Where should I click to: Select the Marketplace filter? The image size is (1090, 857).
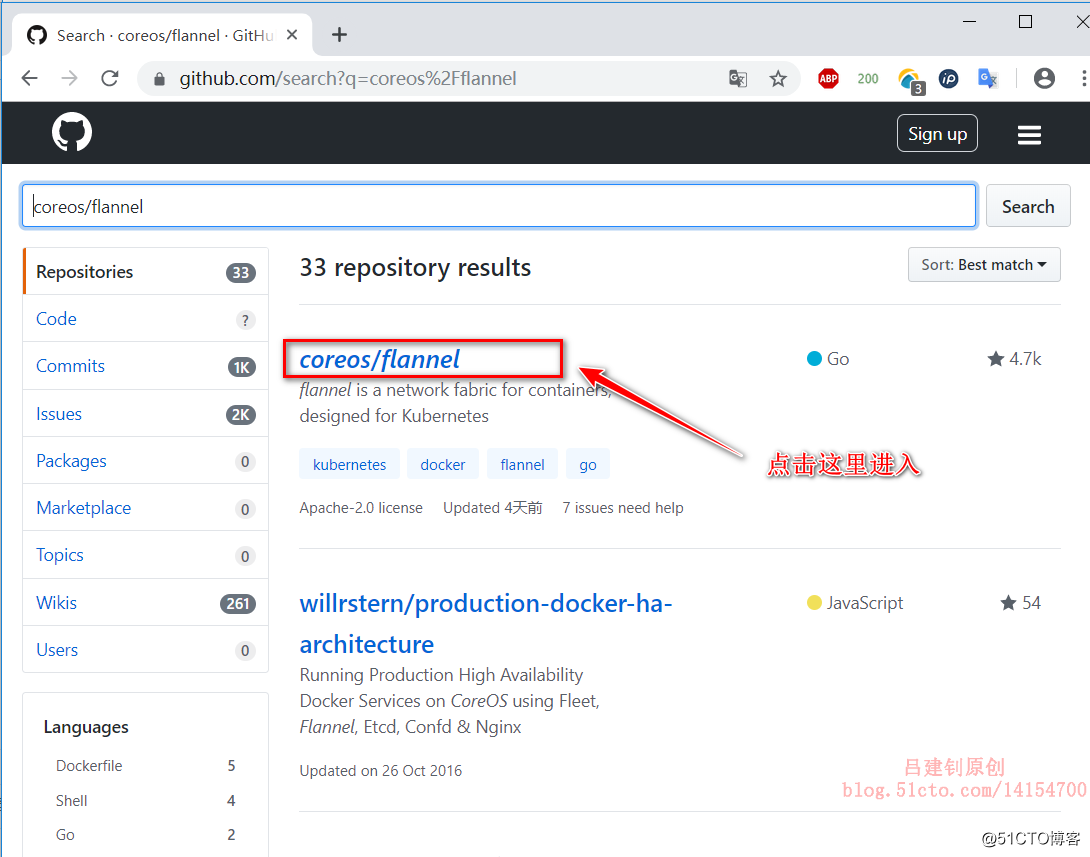tap(145, 508)
